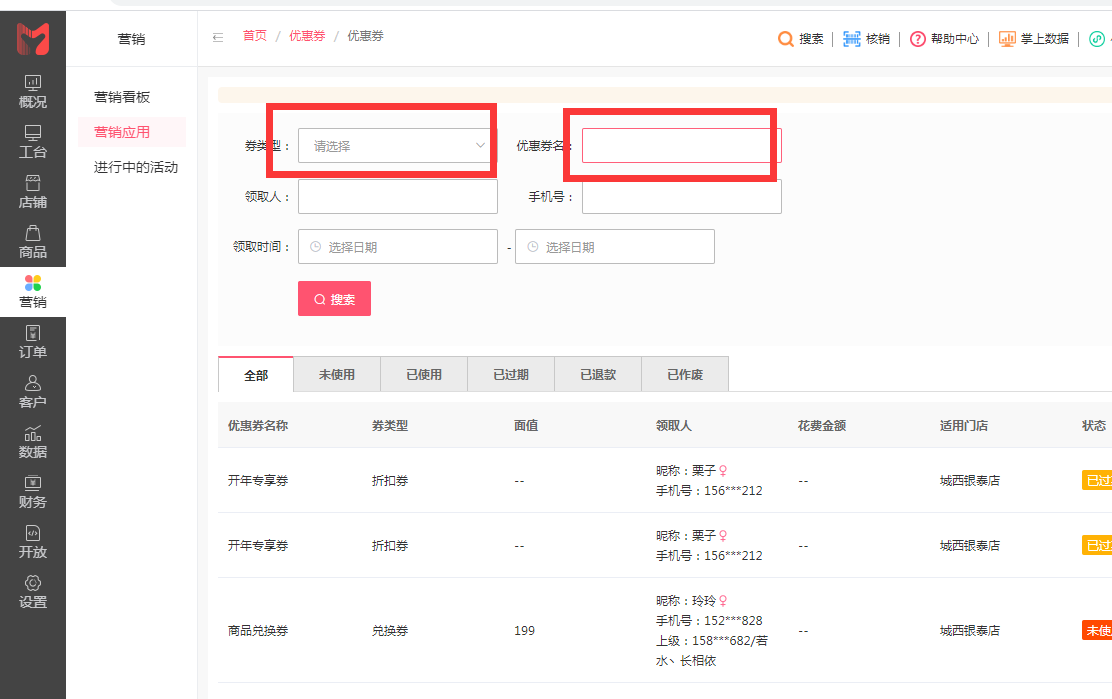Click the 适用门店 column header
The width and height of the screenshot is (1112, 699).
(x=964, y=425)
